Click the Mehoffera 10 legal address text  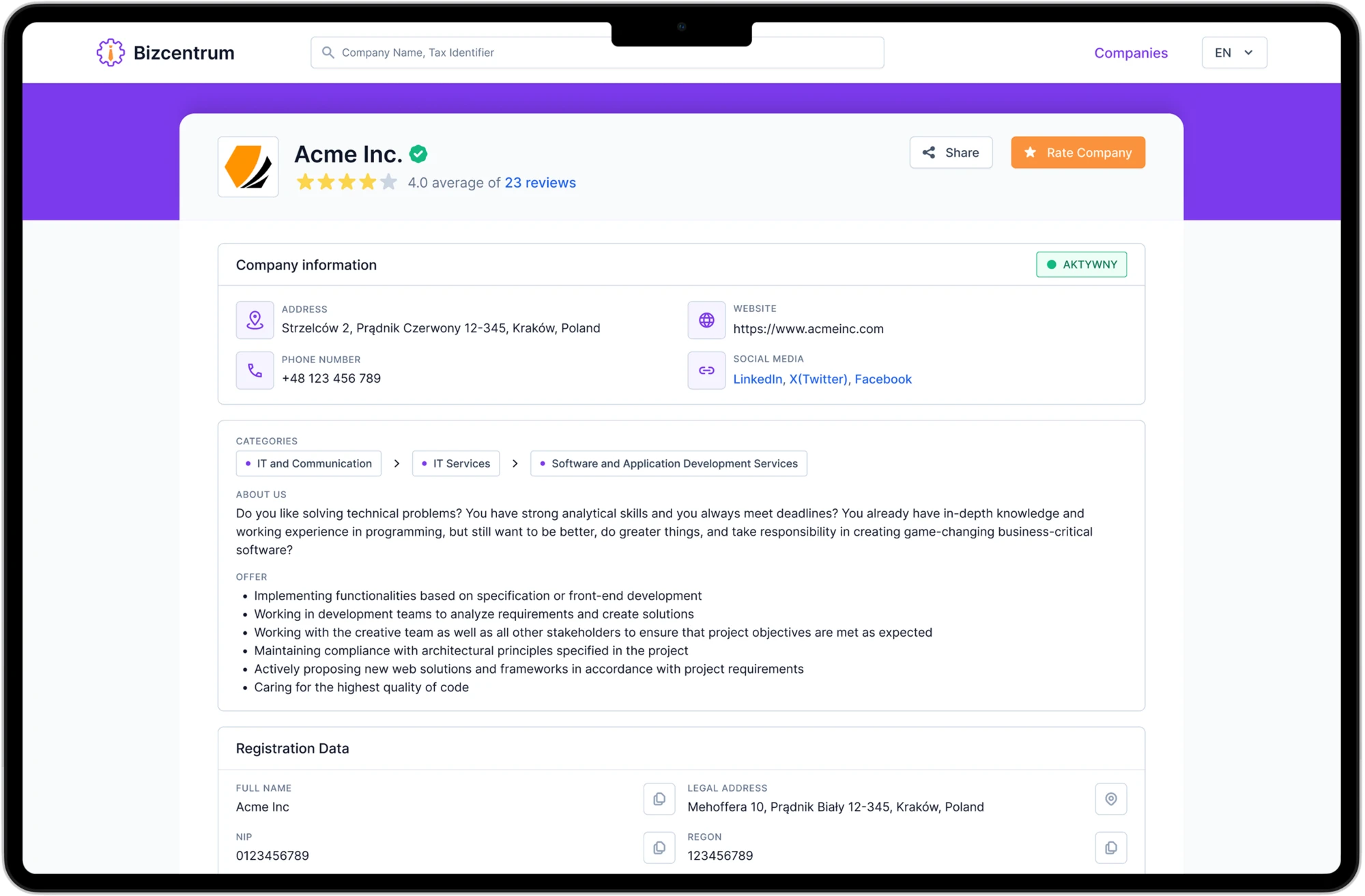click(x=835, y=807)
